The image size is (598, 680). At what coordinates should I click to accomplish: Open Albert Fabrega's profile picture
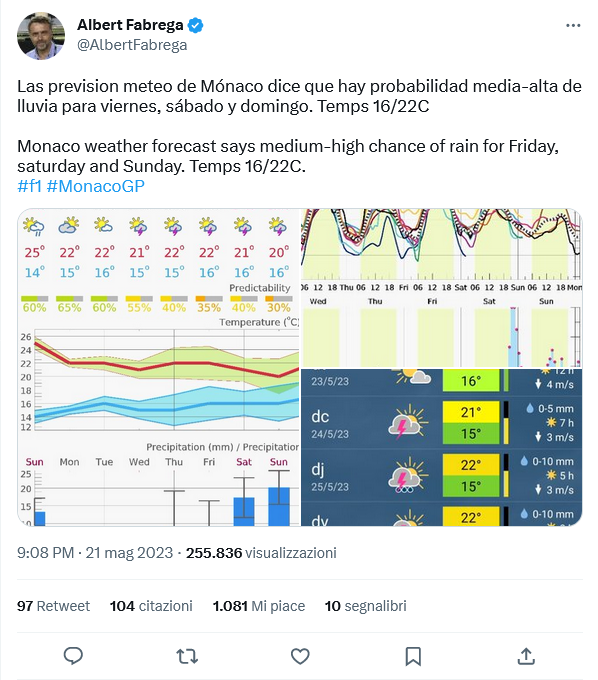(x=41, y=36)
